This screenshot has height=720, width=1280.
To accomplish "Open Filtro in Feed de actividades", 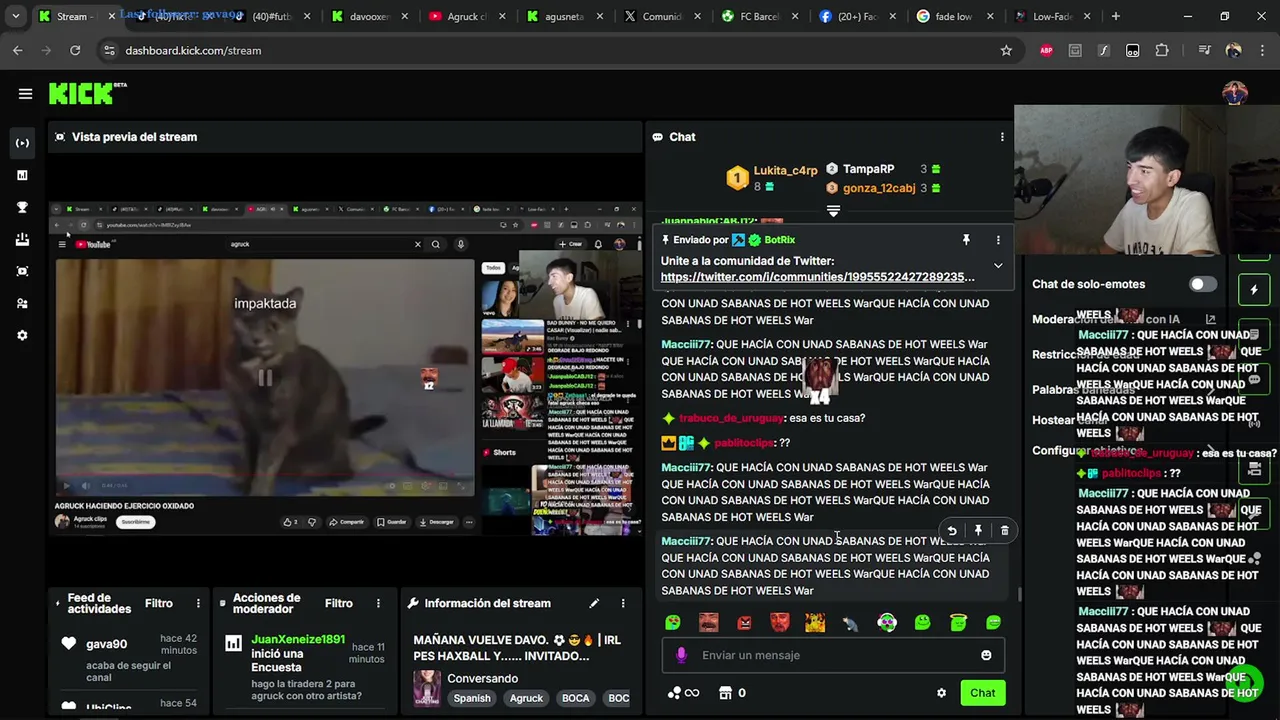I will coord(158,603).
